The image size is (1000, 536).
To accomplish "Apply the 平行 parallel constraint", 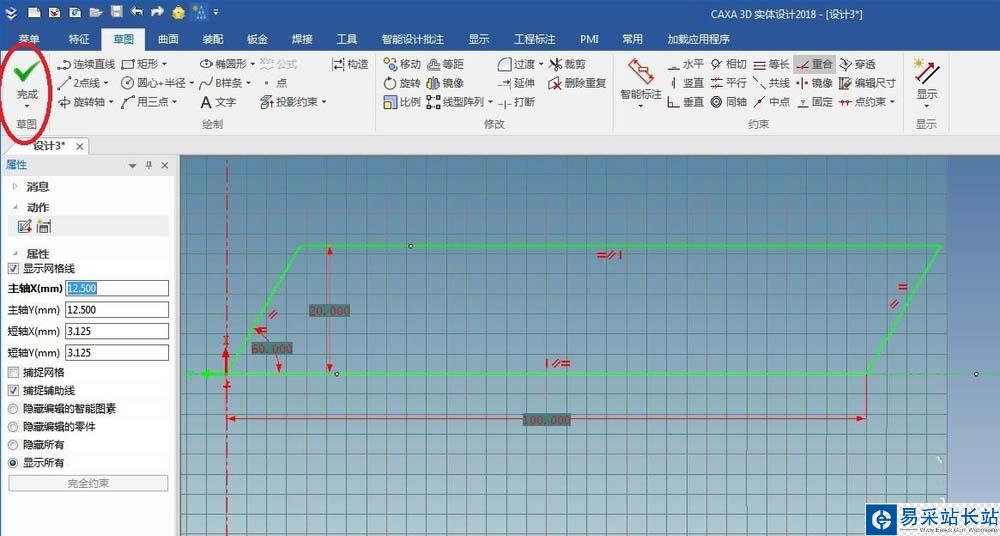I will click(728, 83).
